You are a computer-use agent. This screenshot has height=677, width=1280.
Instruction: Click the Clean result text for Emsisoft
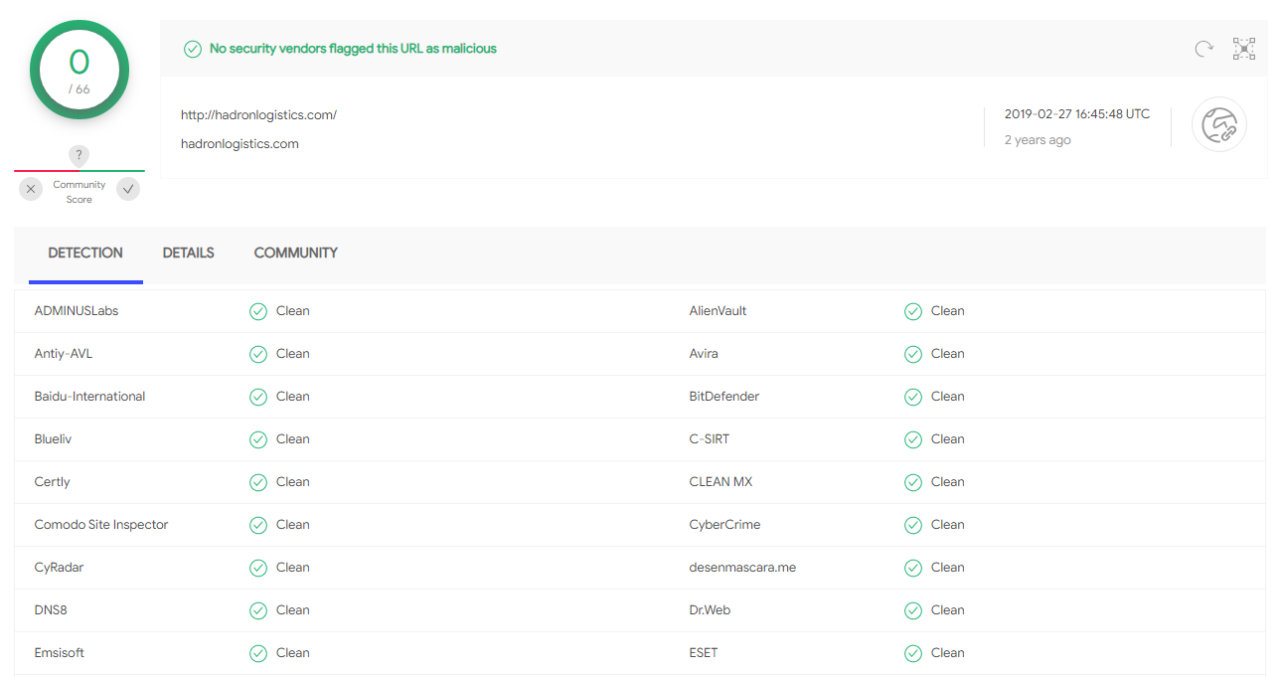tap(293, 653)
